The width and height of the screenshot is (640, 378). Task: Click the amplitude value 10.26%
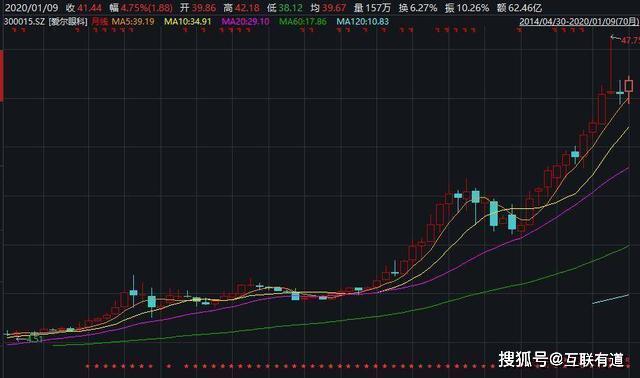pyautogui.click(x=473, y=8)
